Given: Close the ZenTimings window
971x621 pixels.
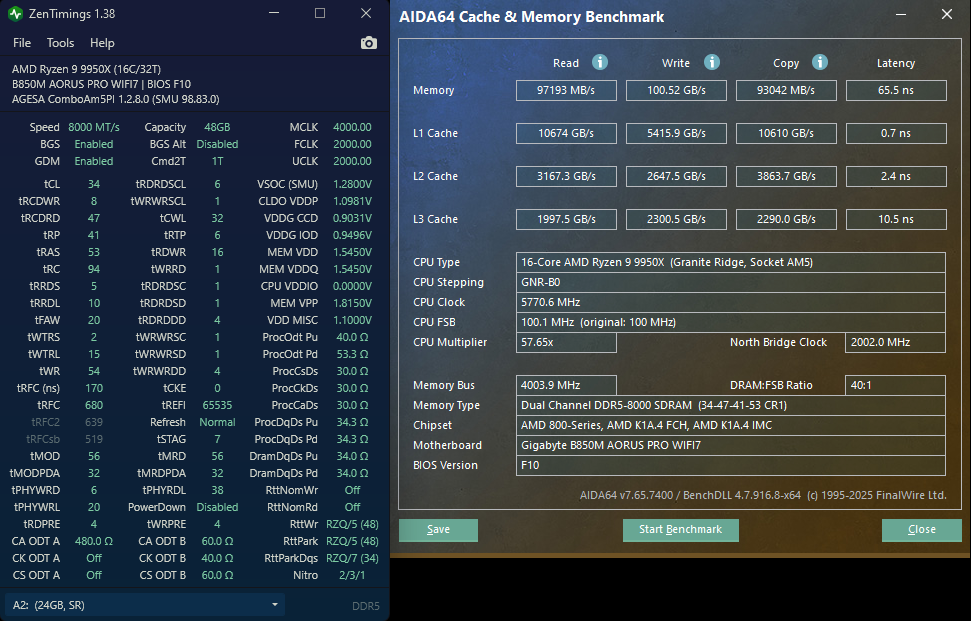Looking at the screenshot, I should point(366,13).
